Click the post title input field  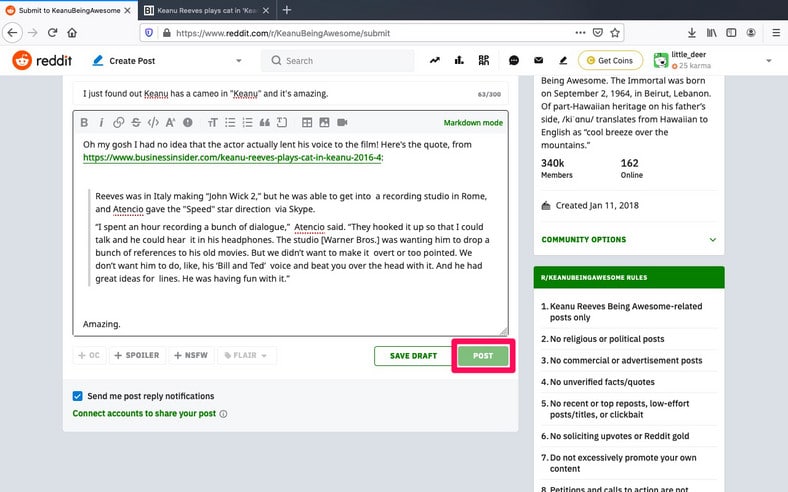[x=290, y=93]
